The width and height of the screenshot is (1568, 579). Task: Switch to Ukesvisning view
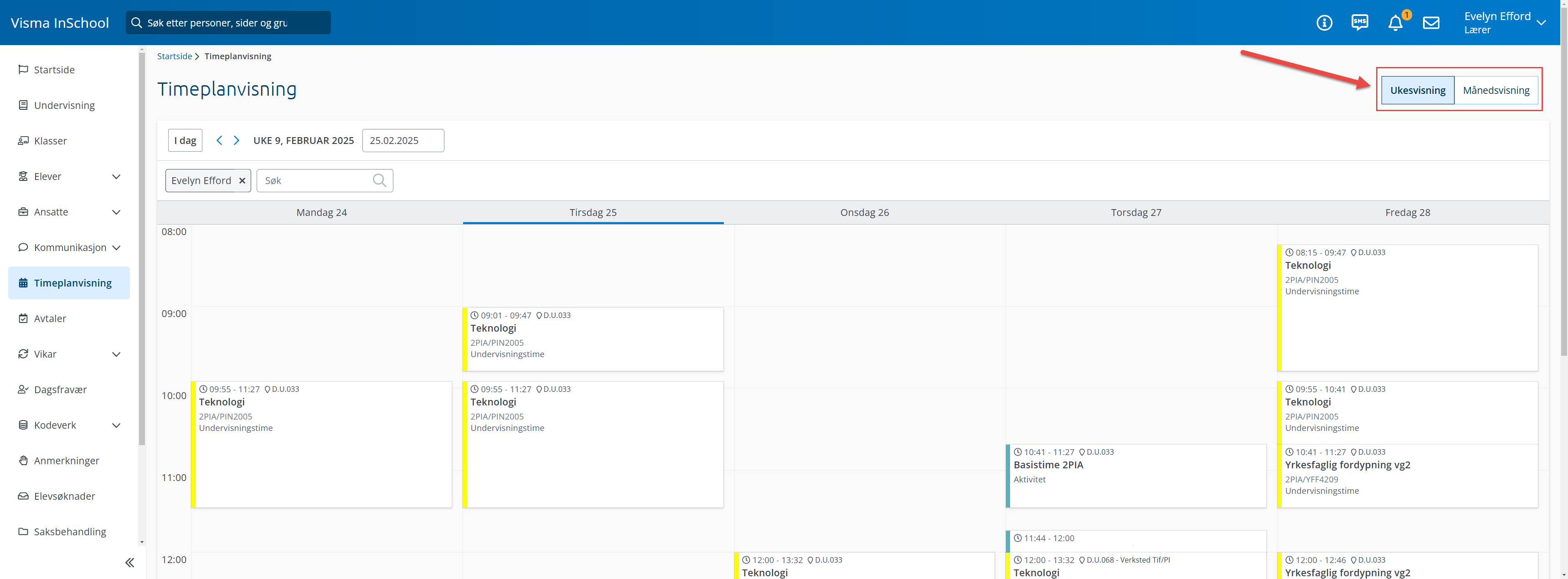pos(1417,91)
